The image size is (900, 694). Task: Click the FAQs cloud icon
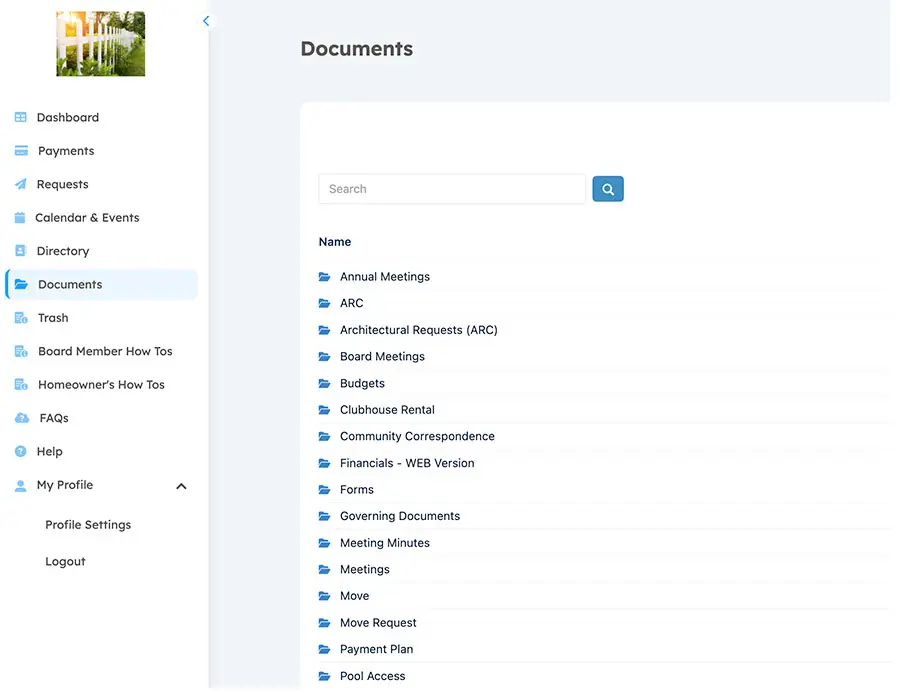22,418
